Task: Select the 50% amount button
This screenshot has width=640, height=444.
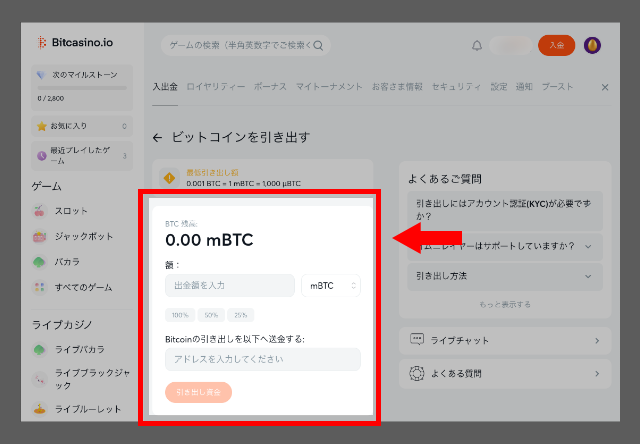Action: point(211,315)
